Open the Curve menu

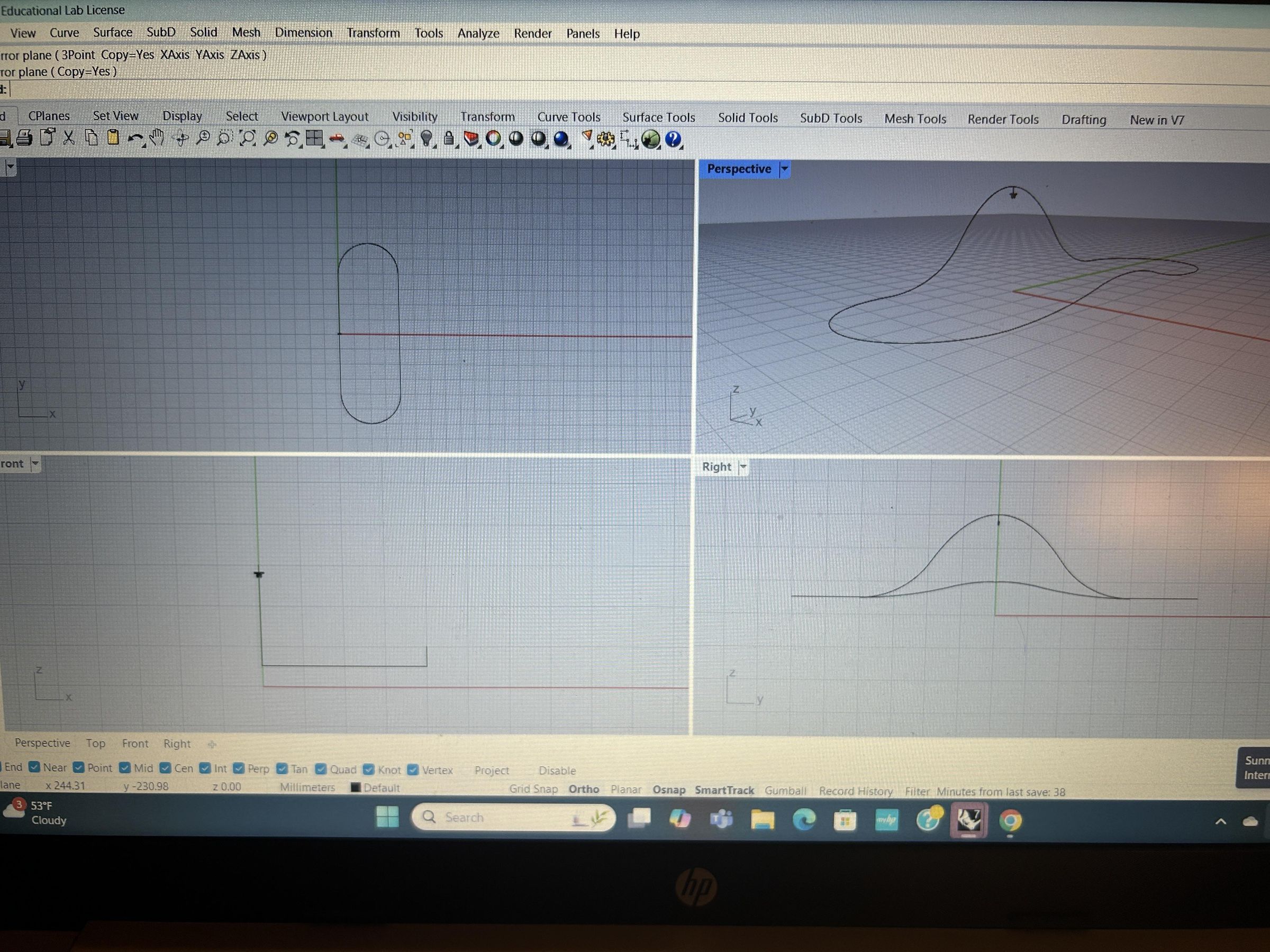click(65, 33)
